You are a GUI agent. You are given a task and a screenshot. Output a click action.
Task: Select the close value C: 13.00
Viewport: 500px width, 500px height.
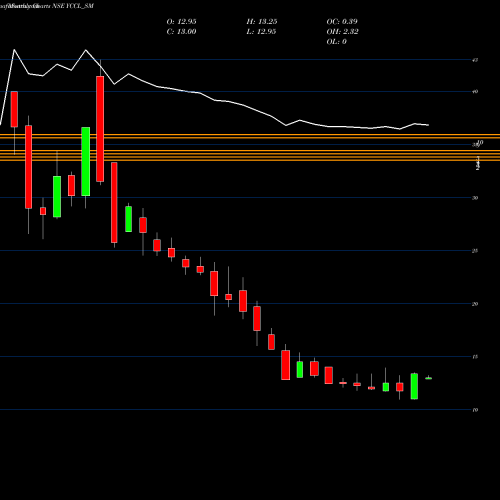(x=181, y=32)
